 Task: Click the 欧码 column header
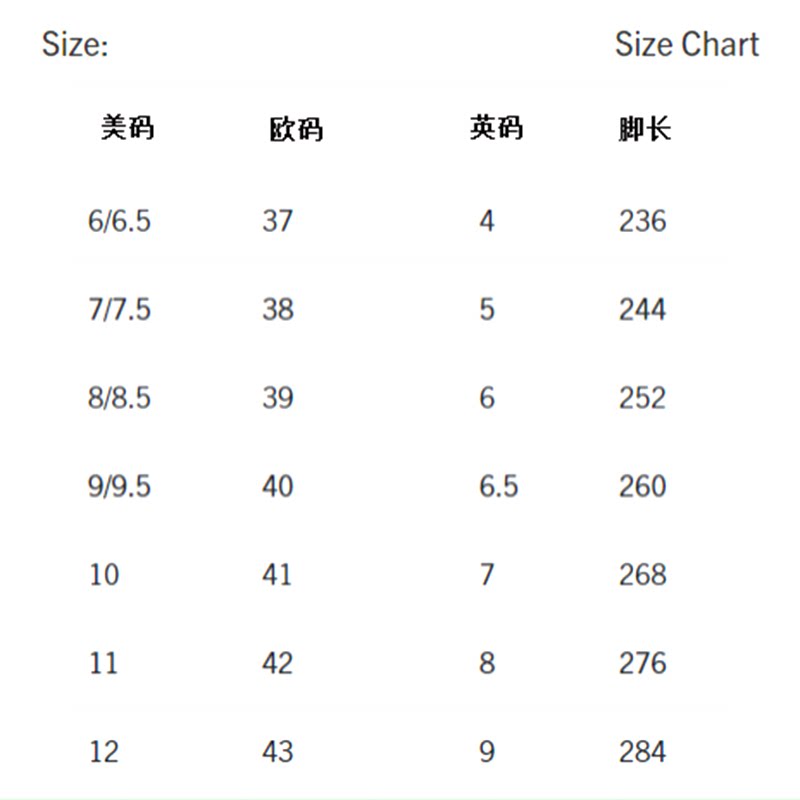click(x=296, y=130)
